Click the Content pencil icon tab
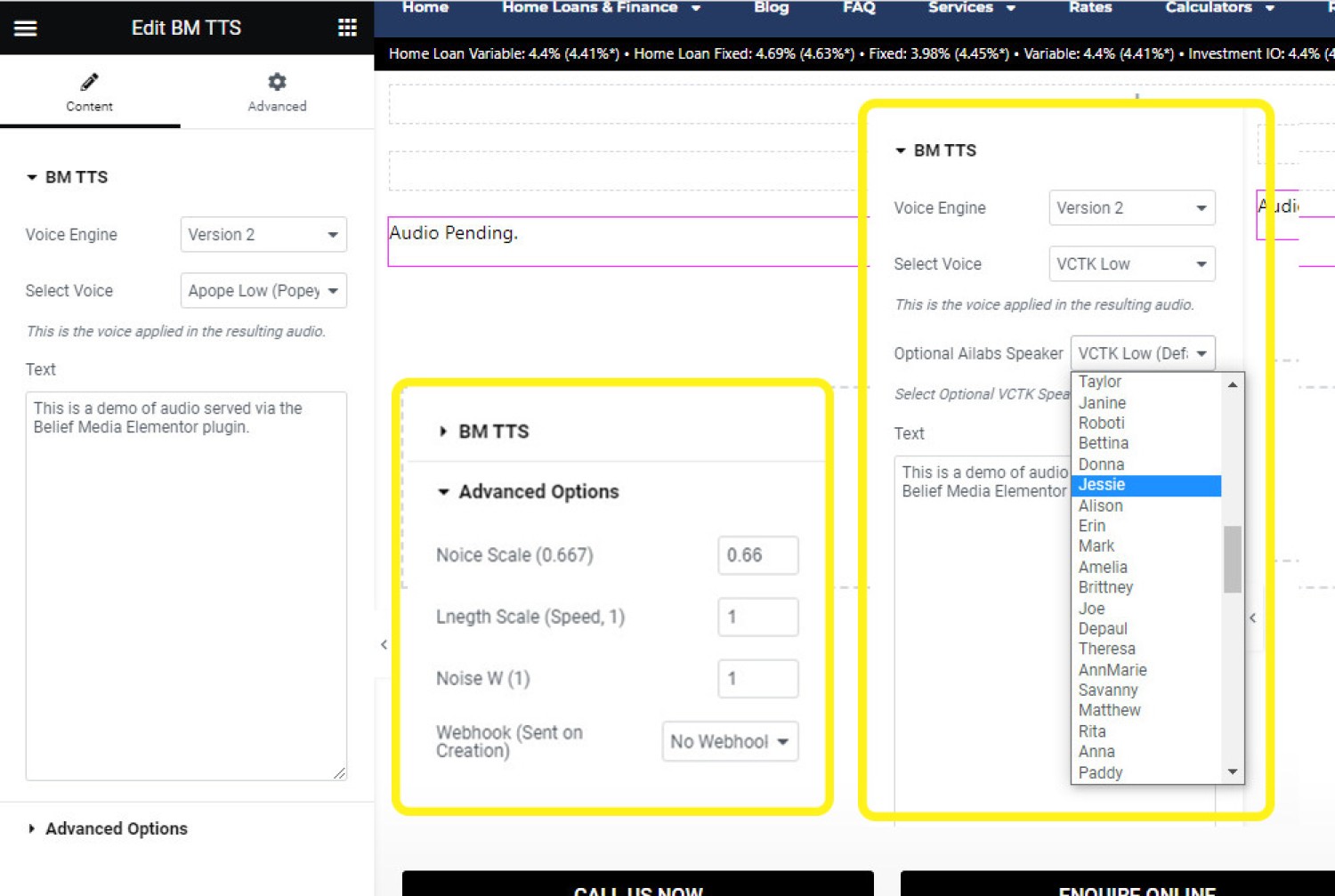The height and width of the screenshot is (896, 1335). tap(89, 93)
